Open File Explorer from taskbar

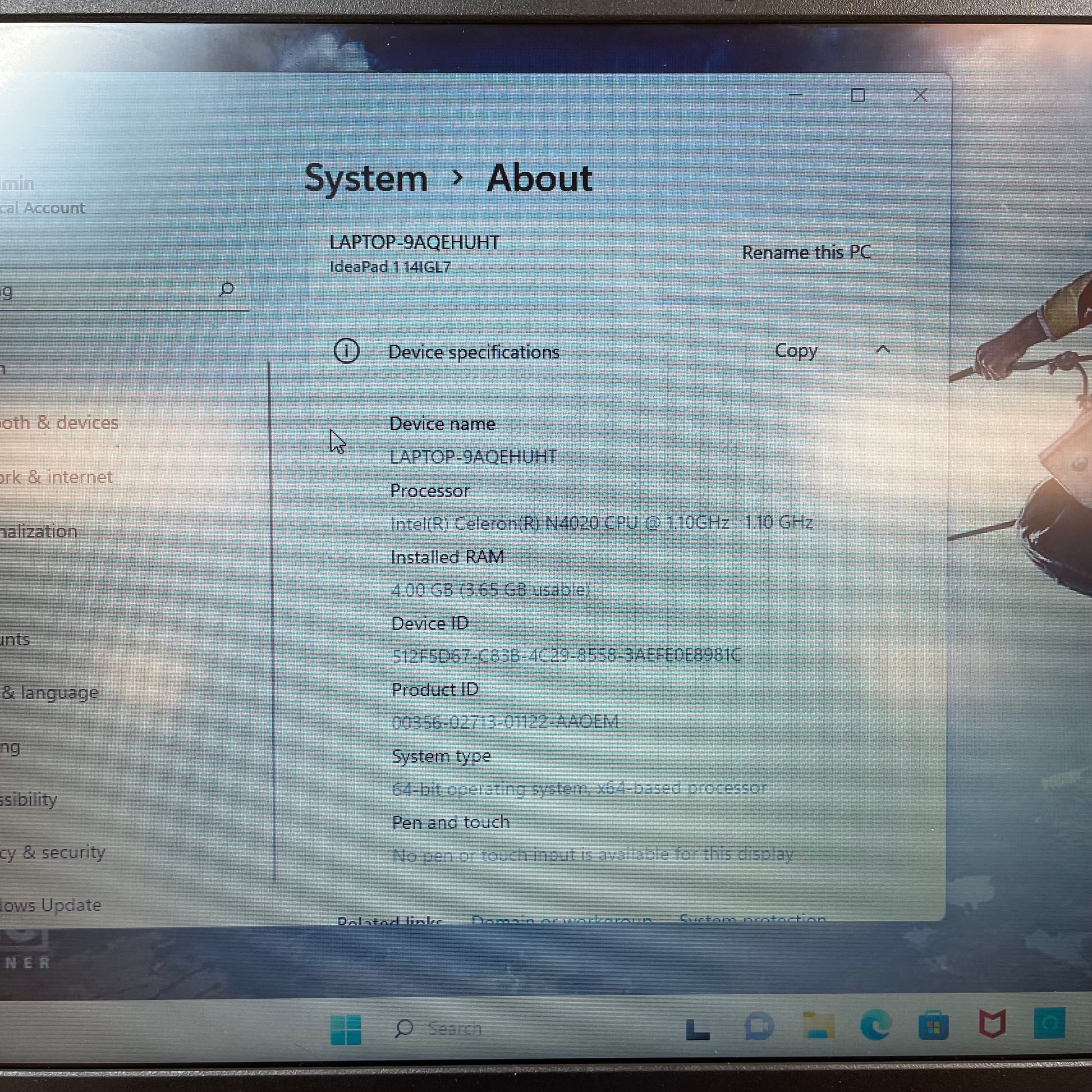click(818, 1025)
